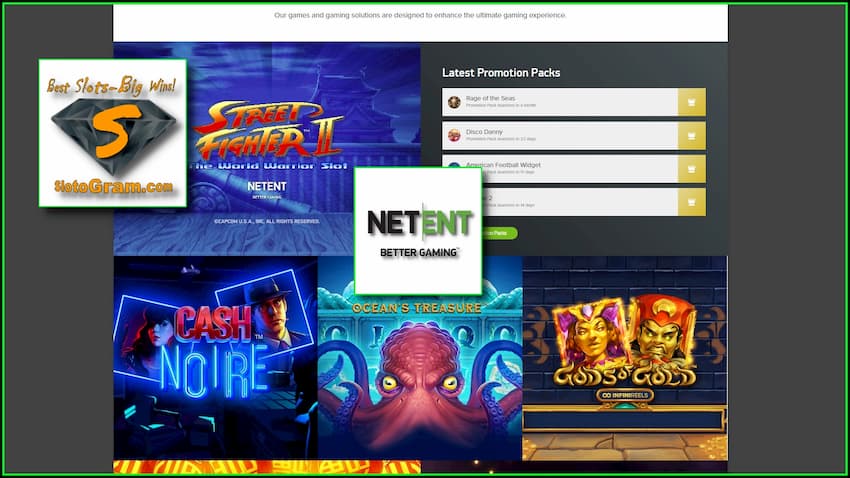Open the Rage of the Seas round avatar
Screen dimensions: 850x478
coord(454,102)
